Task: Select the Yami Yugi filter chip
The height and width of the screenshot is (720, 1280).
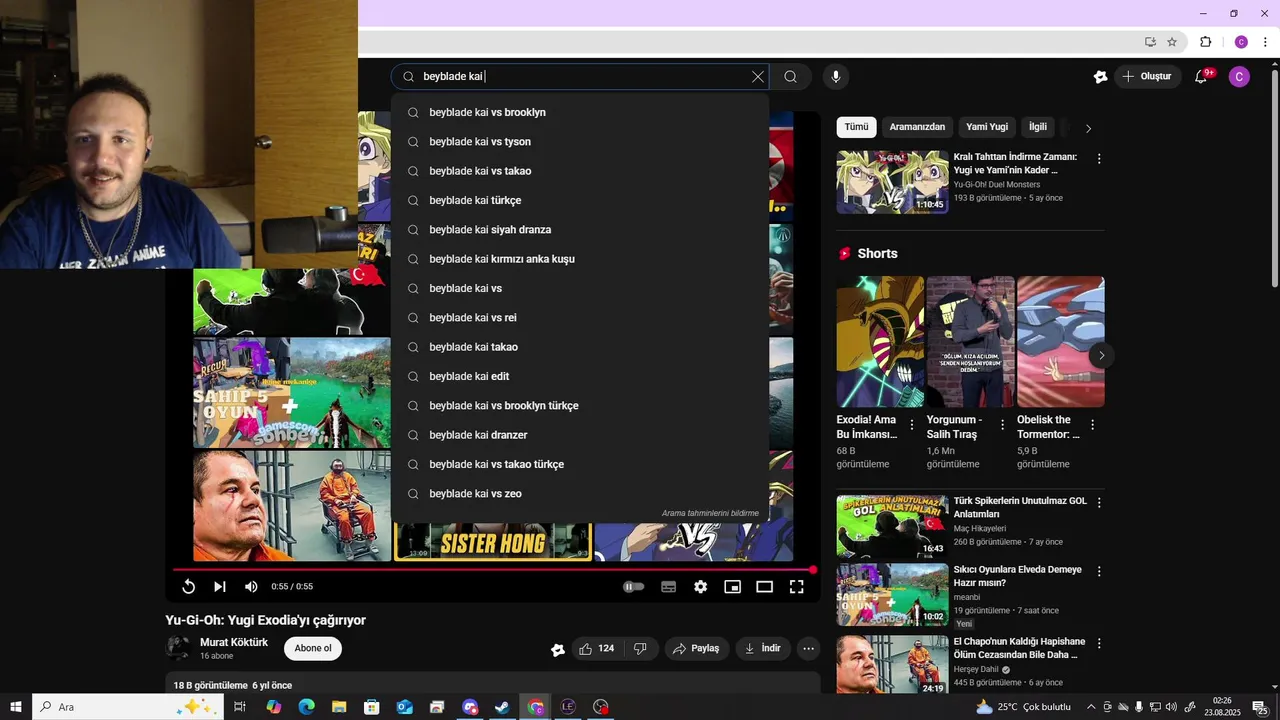Action: (x=987, y=127)
